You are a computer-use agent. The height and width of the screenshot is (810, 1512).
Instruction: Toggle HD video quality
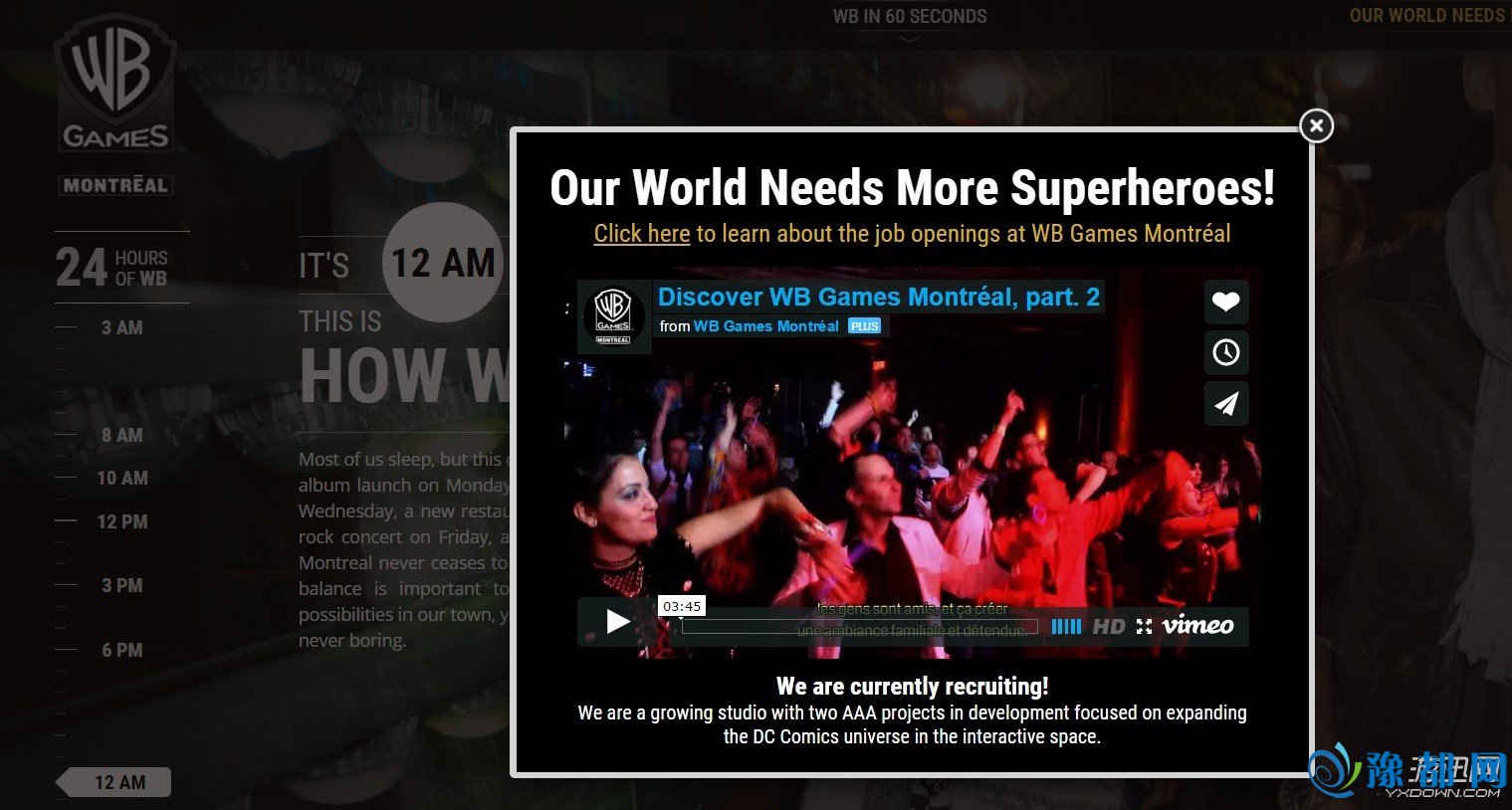(x=1108, y=626)
